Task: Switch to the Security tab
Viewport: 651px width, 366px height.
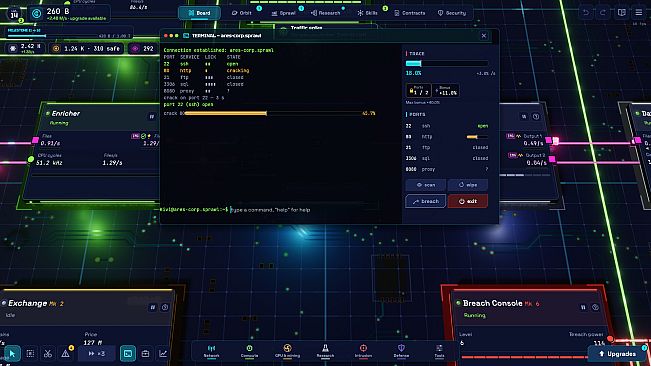Action: 452,13
